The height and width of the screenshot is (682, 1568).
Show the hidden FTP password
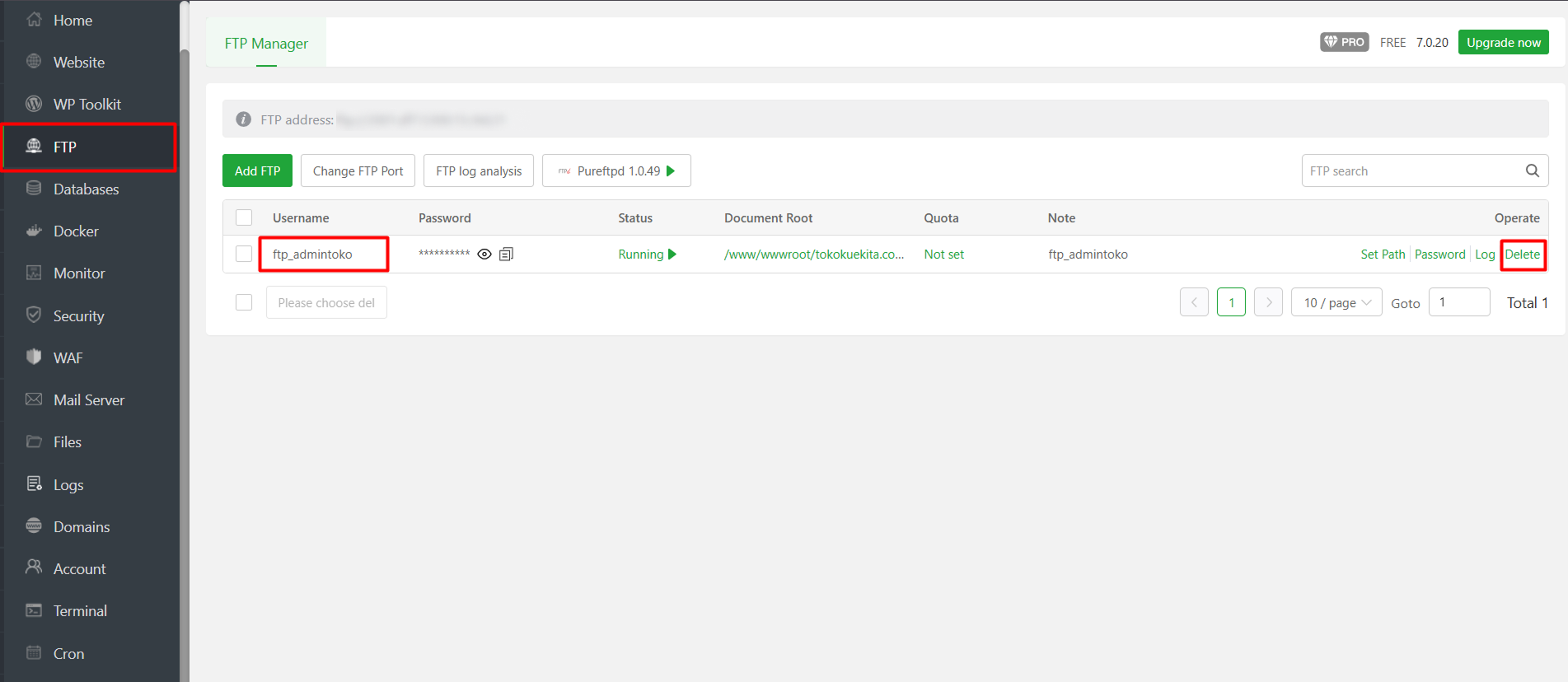[x=484, y=254]
